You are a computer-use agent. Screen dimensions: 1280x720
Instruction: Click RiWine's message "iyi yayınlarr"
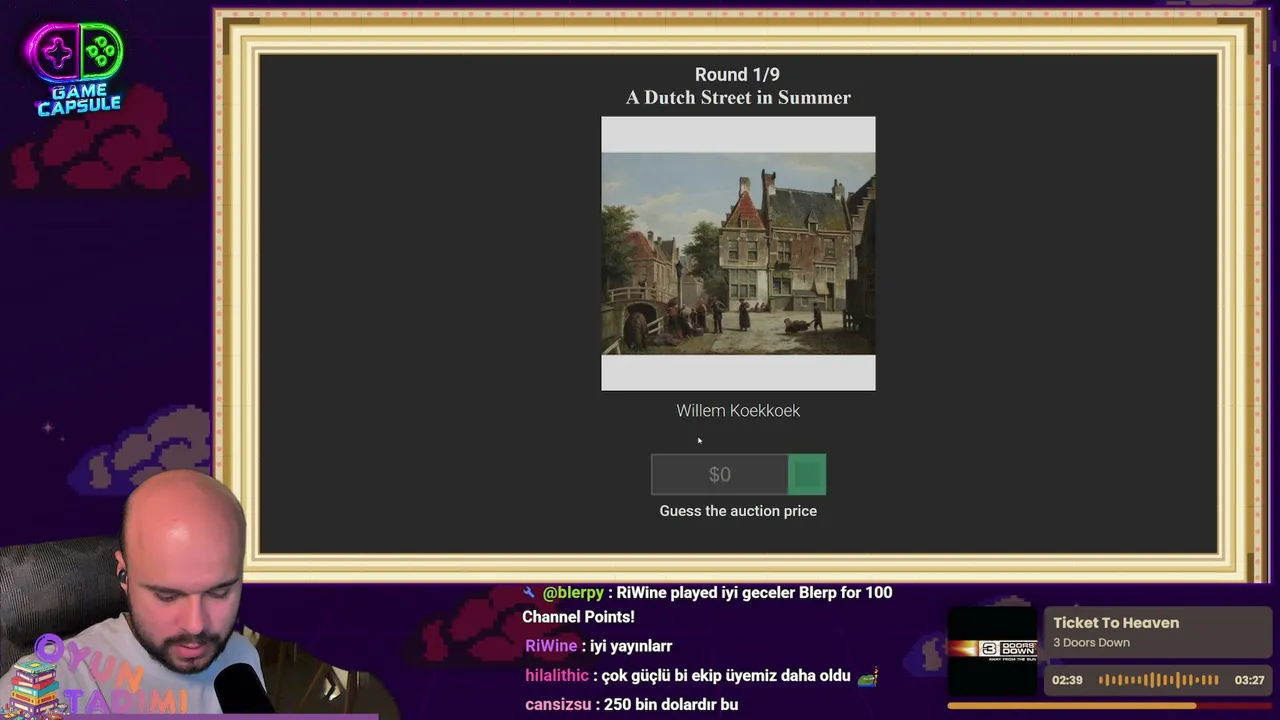pos(631,646)
